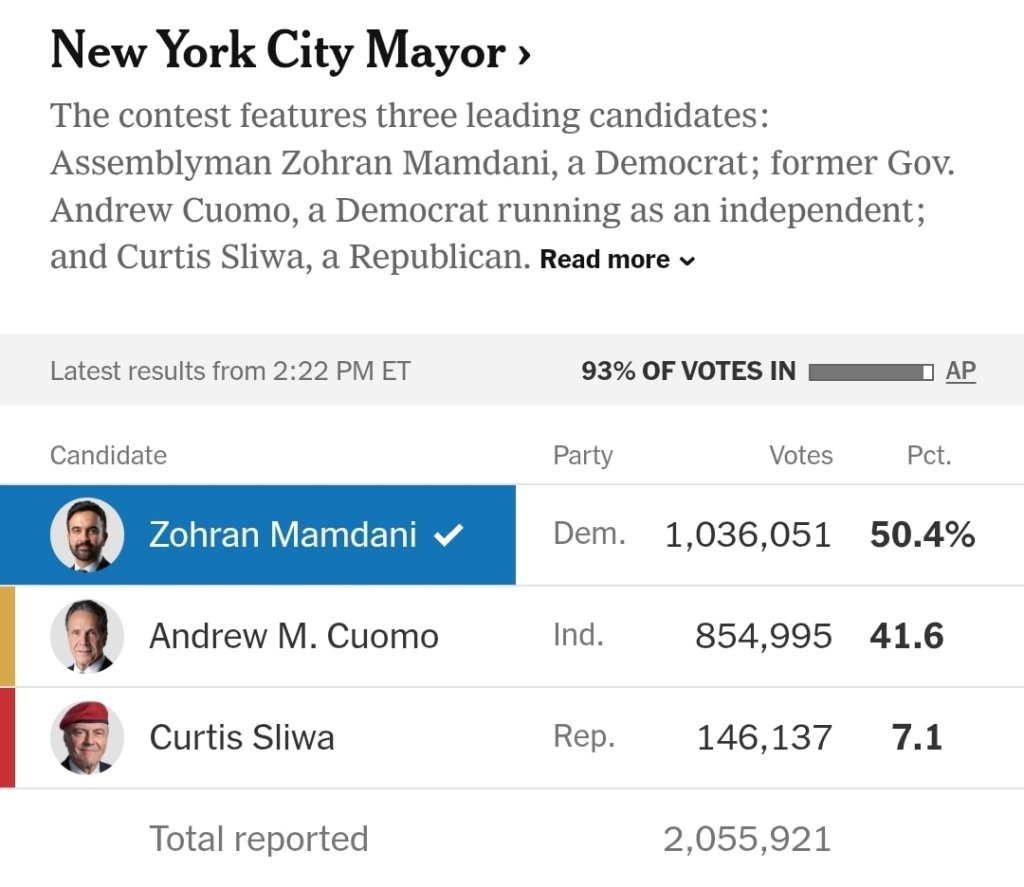
Task: Click the Candidate column header
Action: (108, 456)
